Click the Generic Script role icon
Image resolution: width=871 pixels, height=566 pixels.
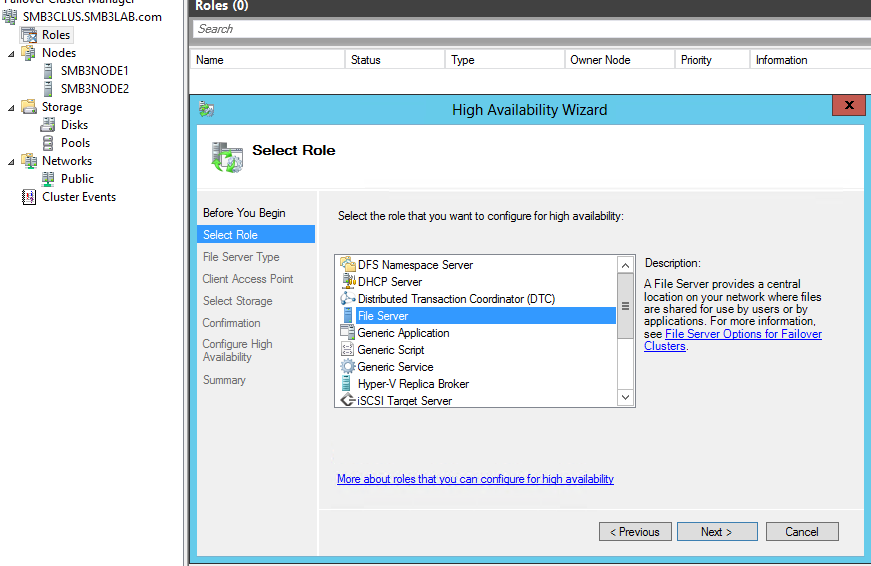click(x=348, y=349)
